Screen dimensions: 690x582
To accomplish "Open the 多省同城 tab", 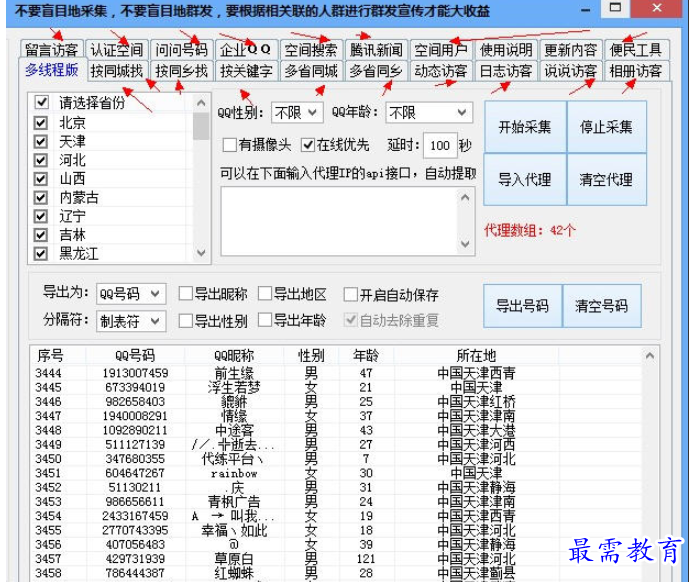I will [311, 71].
